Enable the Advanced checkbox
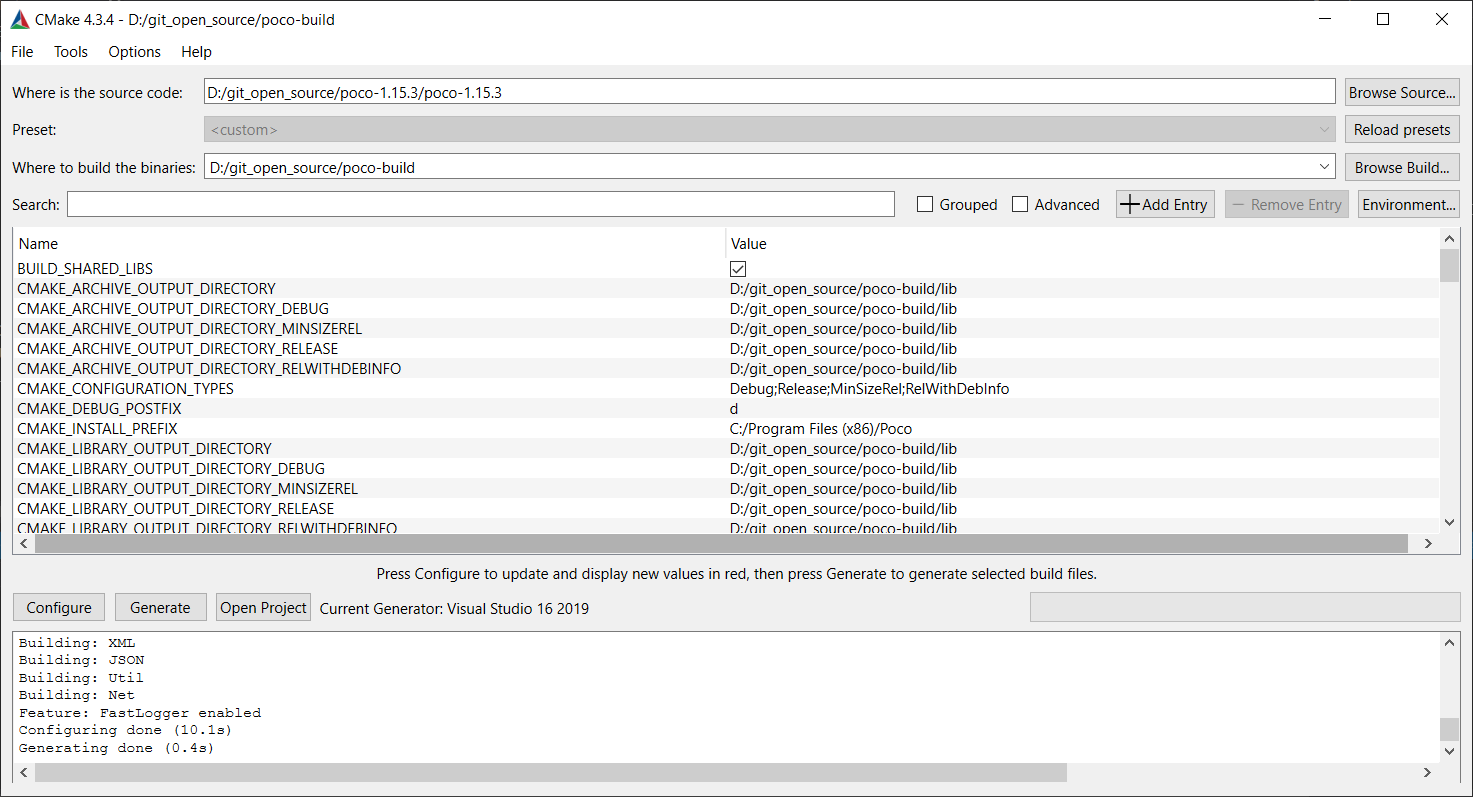The image size is (1473, 797). click(1020, 204)
